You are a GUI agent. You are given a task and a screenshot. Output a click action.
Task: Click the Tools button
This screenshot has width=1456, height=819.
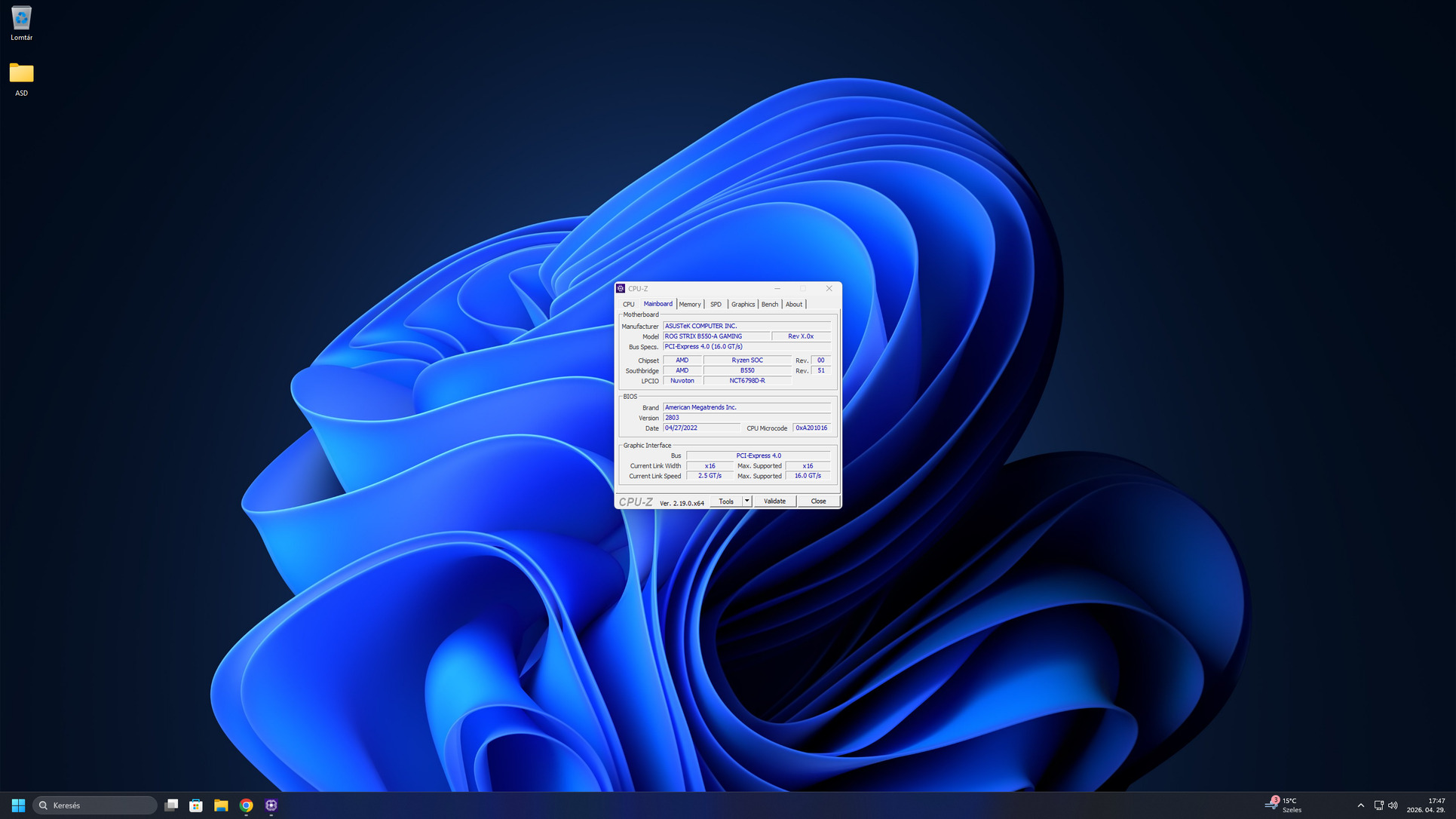click(726, 501)
